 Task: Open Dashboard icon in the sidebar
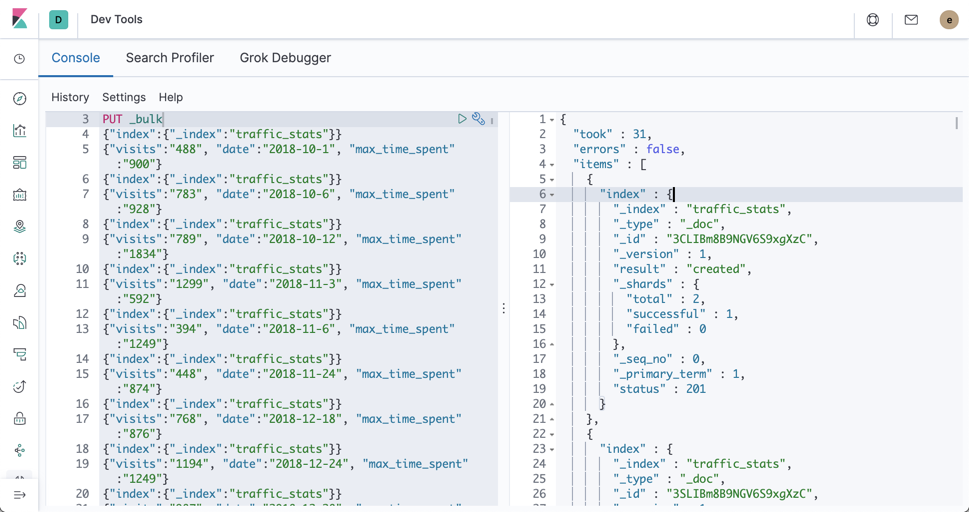(x=20, y=163)
